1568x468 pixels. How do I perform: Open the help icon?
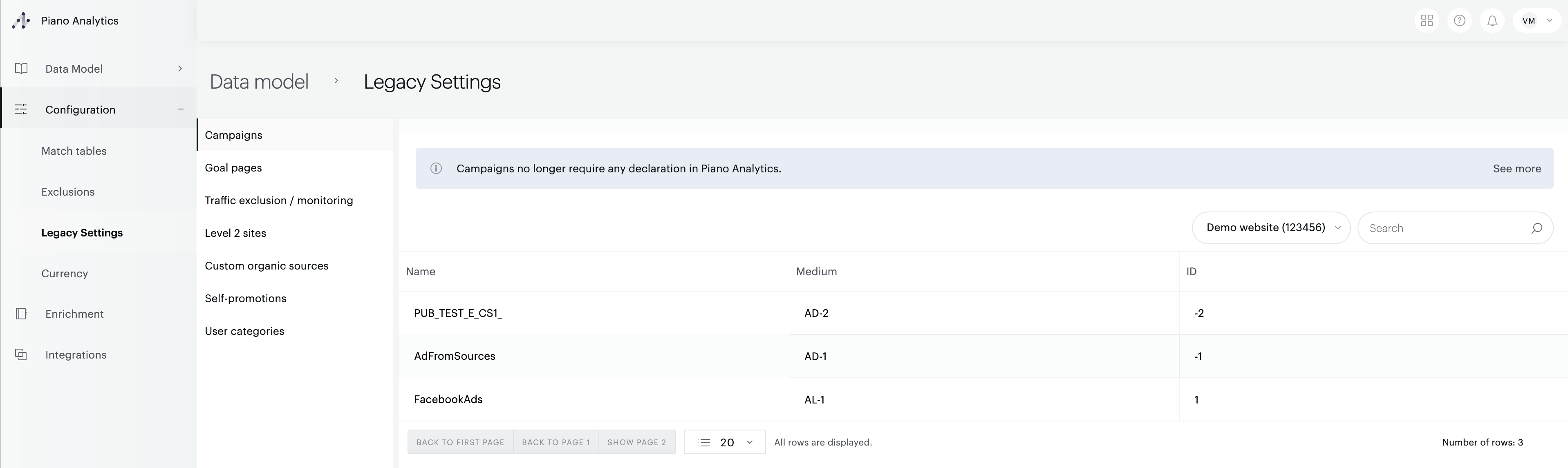click(1460, 20)
